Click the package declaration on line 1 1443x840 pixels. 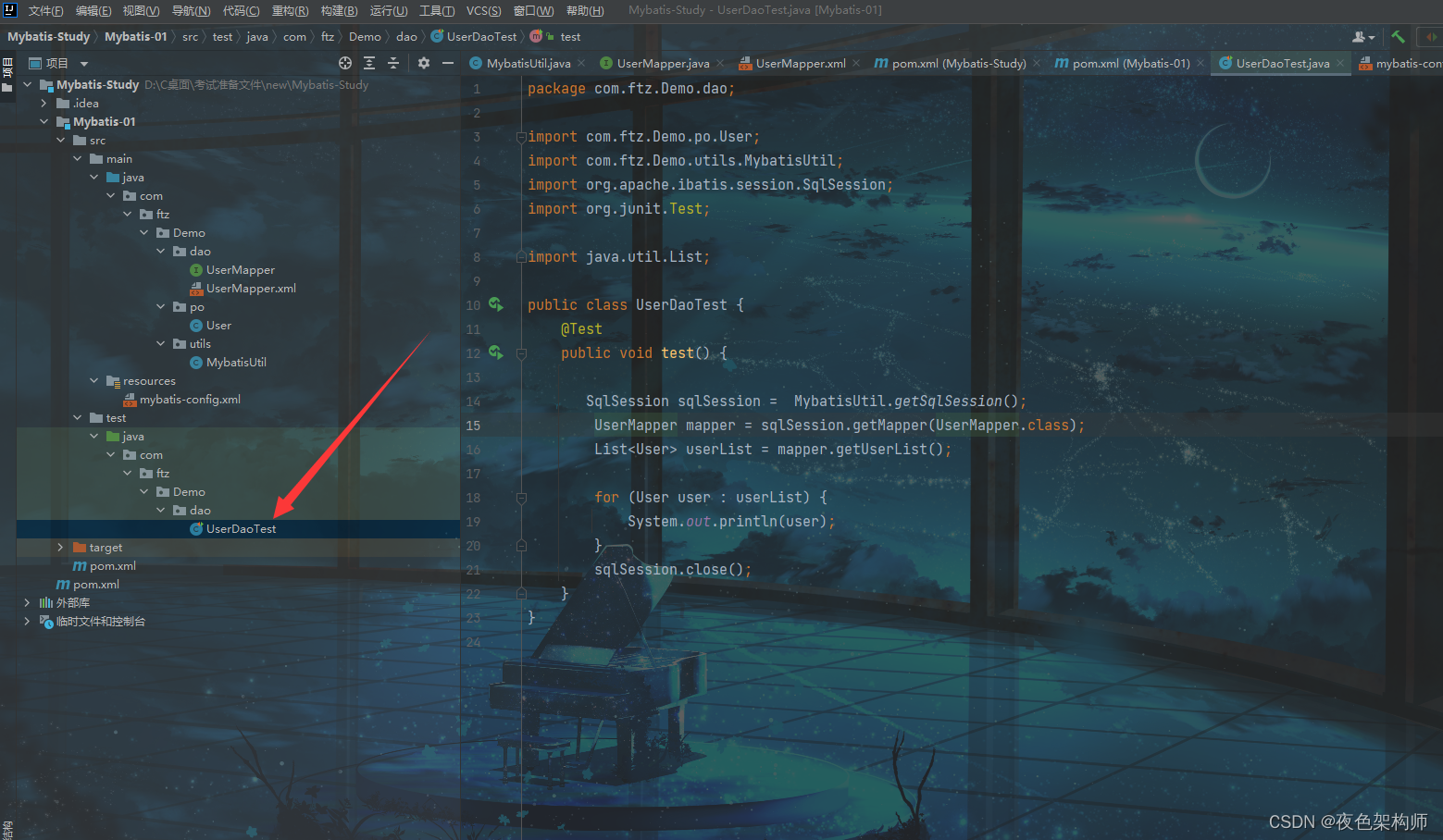(631, 89)
